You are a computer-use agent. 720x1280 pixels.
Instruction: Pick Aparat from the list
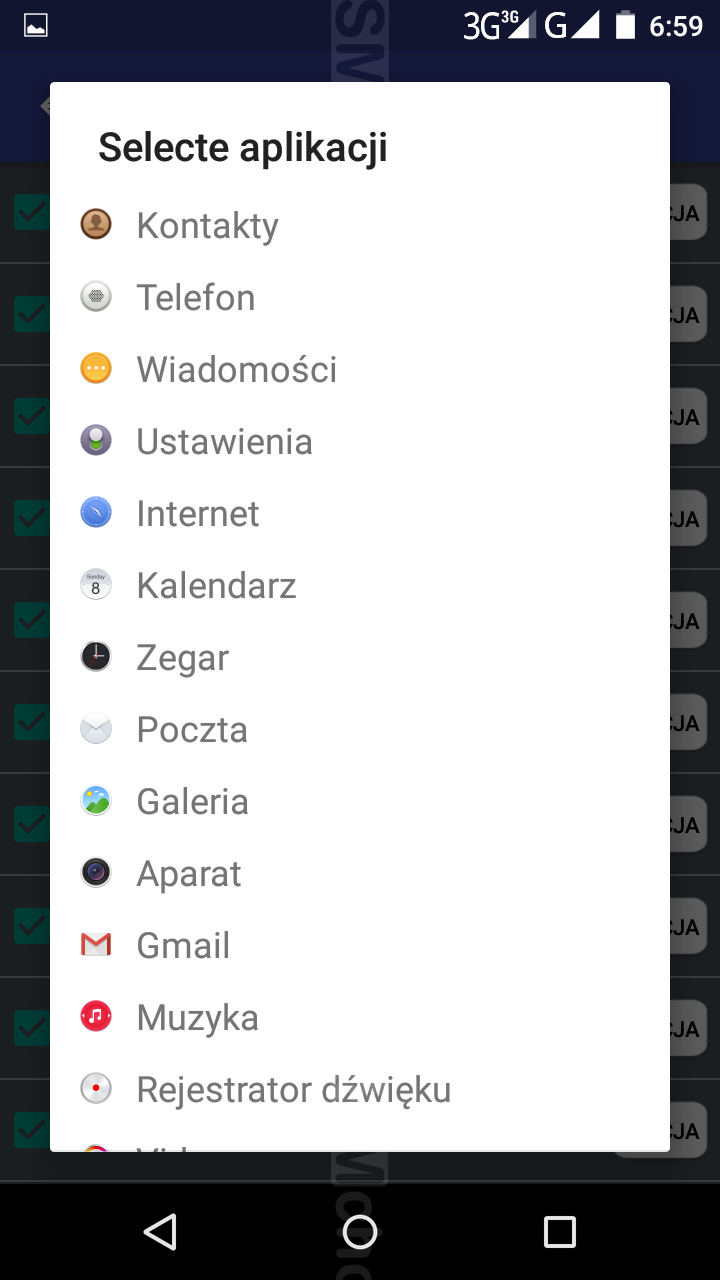point(189,874)
